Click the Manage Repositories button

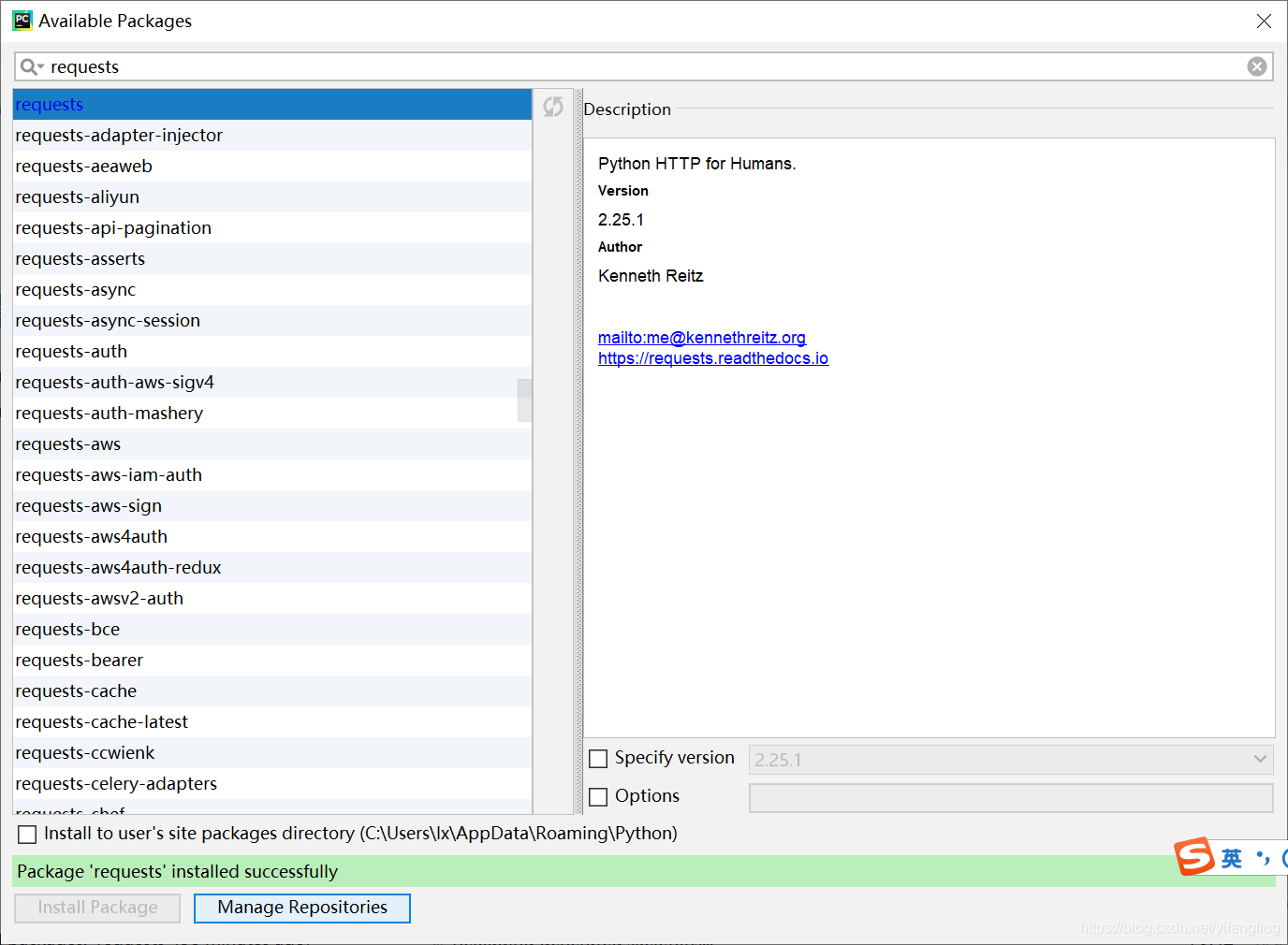pos(302,908)
